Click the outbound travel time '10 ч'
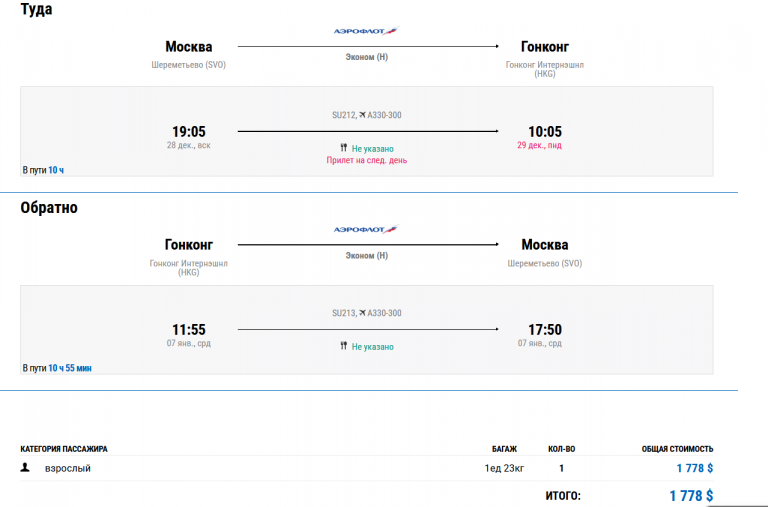The width and height of the screenshot is (768, 507). (56, 170)
